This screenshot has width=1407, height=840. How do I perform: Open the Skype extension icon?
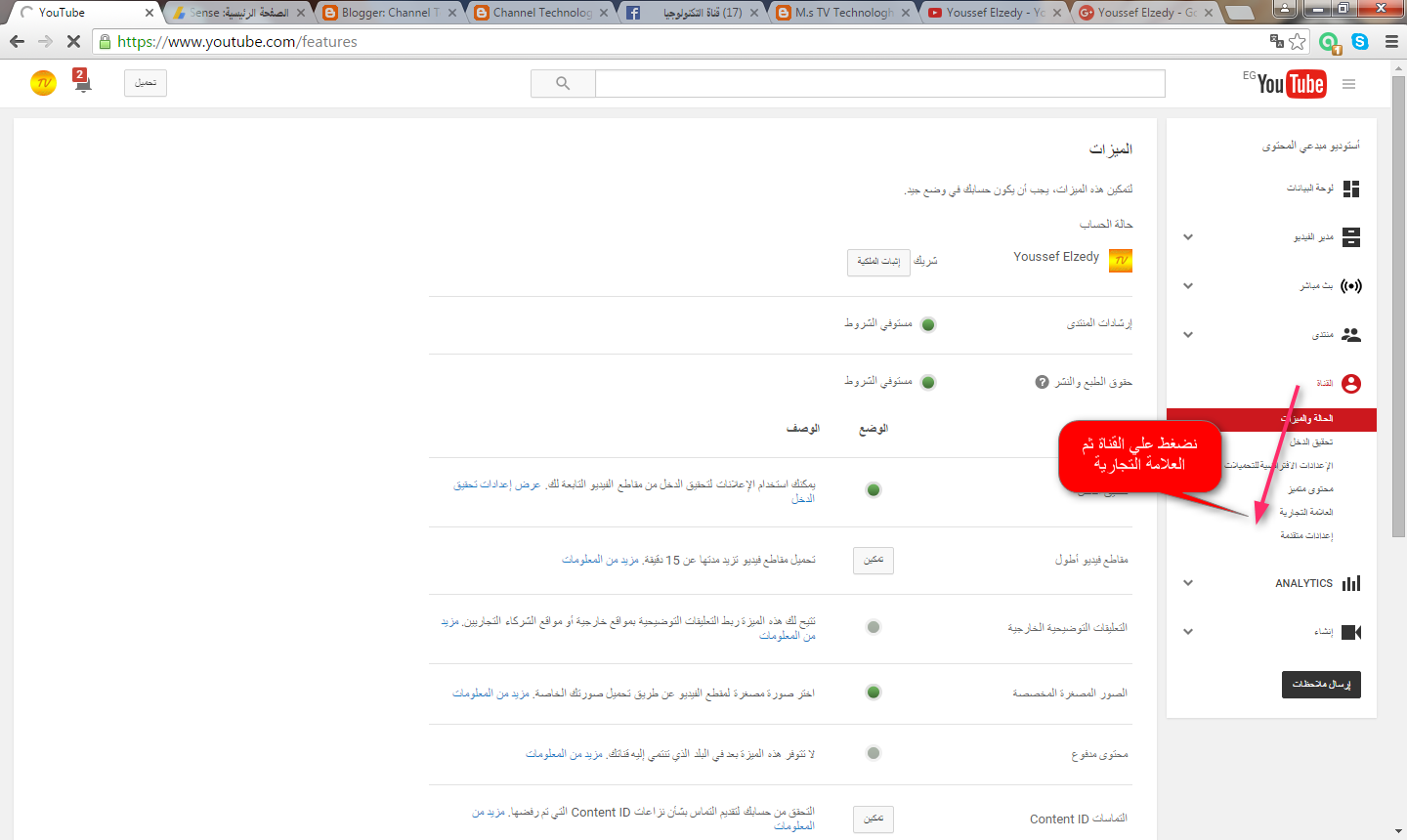pos(1360,41)
